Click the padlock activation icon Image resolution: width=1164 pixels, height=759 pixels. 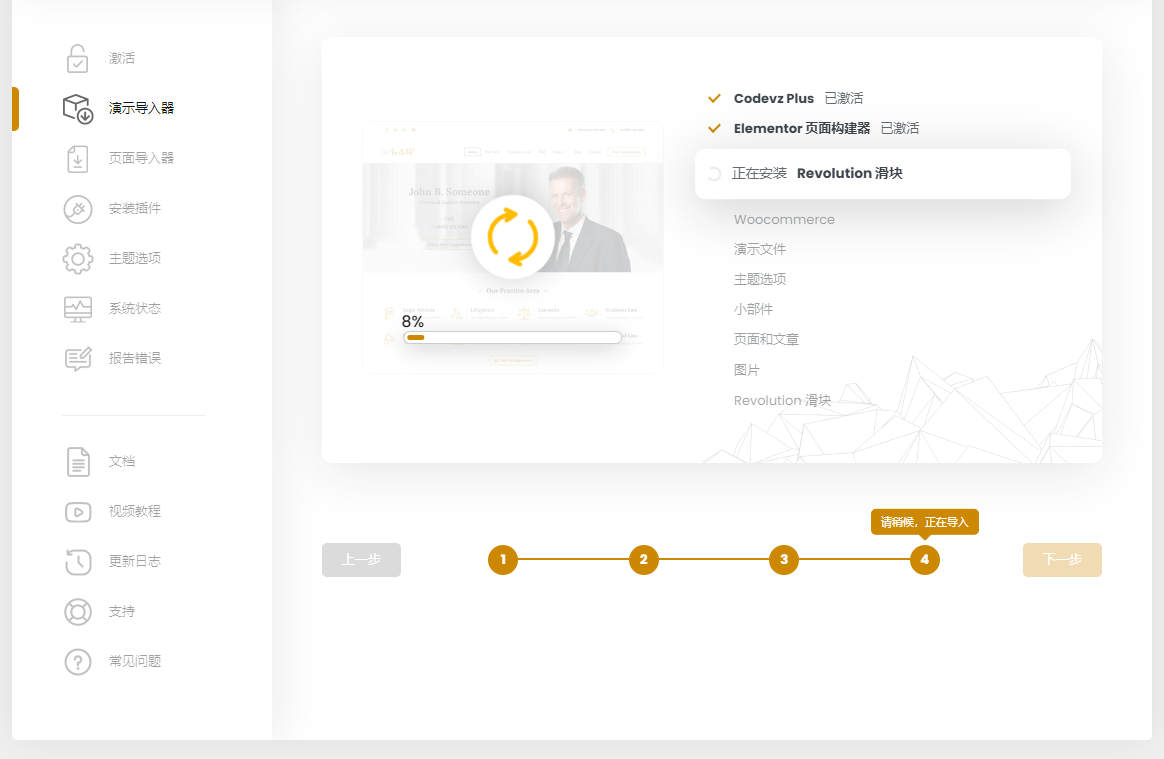point(77,58)
